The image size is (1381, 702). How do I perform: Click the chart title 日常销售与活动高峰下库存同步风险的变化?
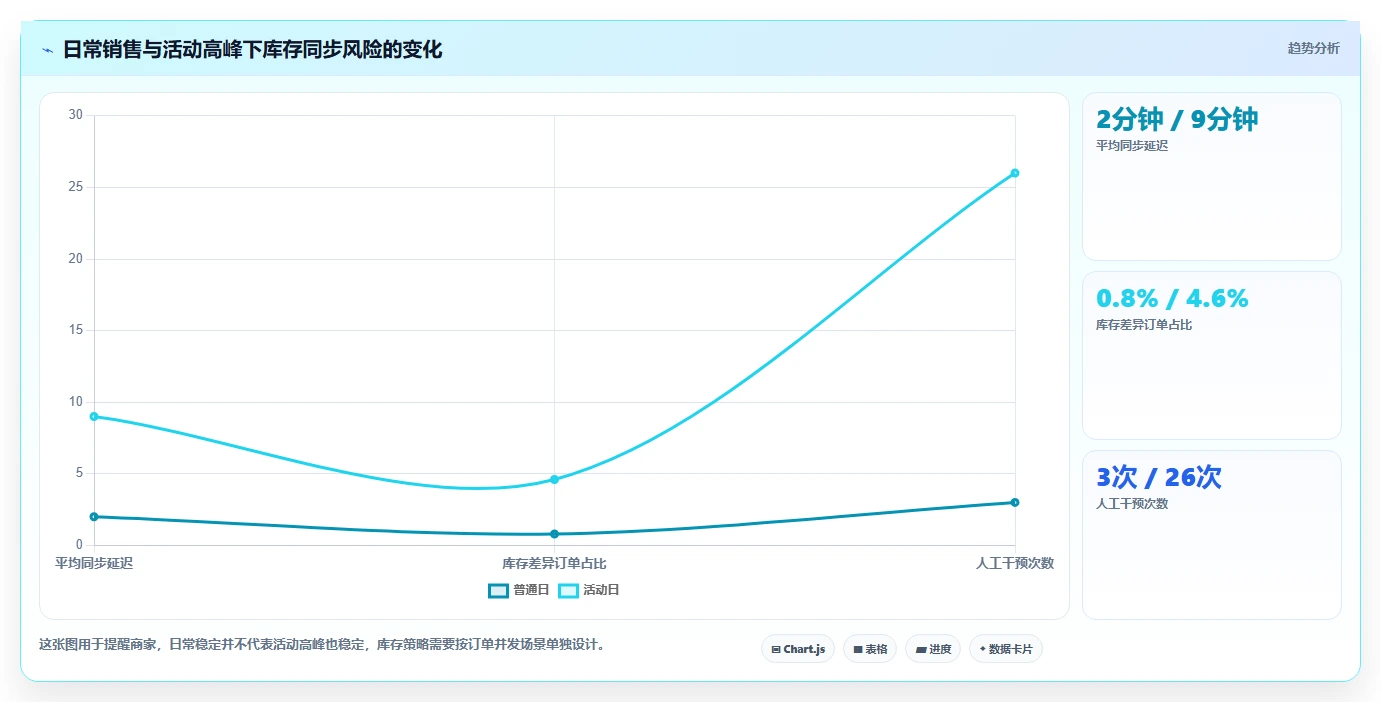point(252,49)
